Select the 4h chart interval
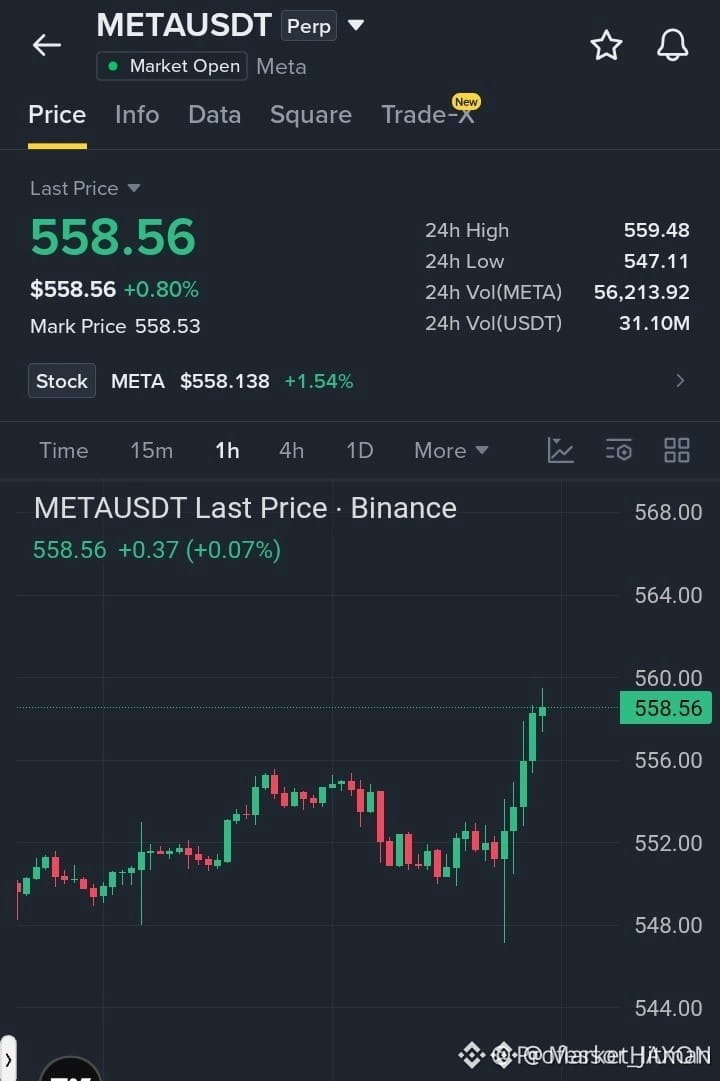The image size is (720, 1081). point(291,450)
